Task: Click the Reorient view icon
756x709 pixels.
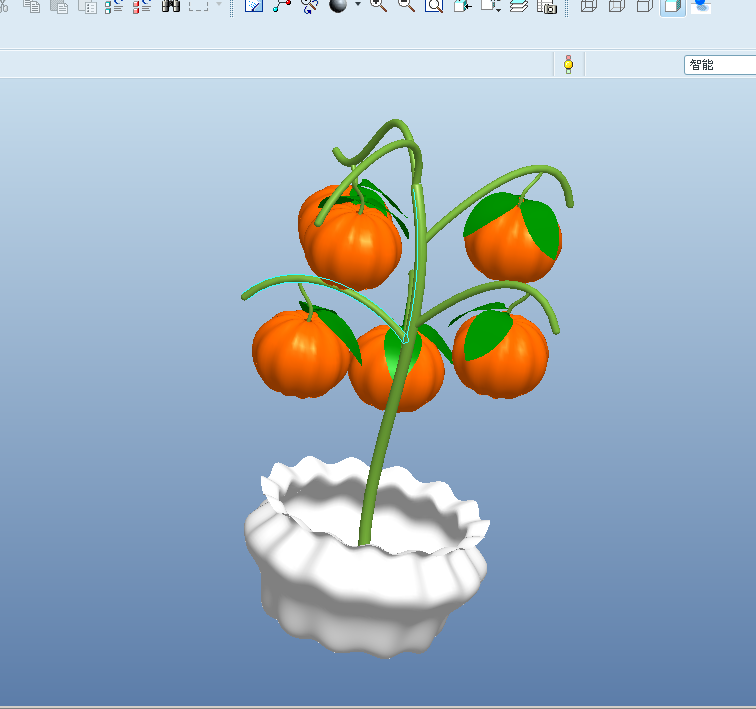Action: (x=462, y=6)
